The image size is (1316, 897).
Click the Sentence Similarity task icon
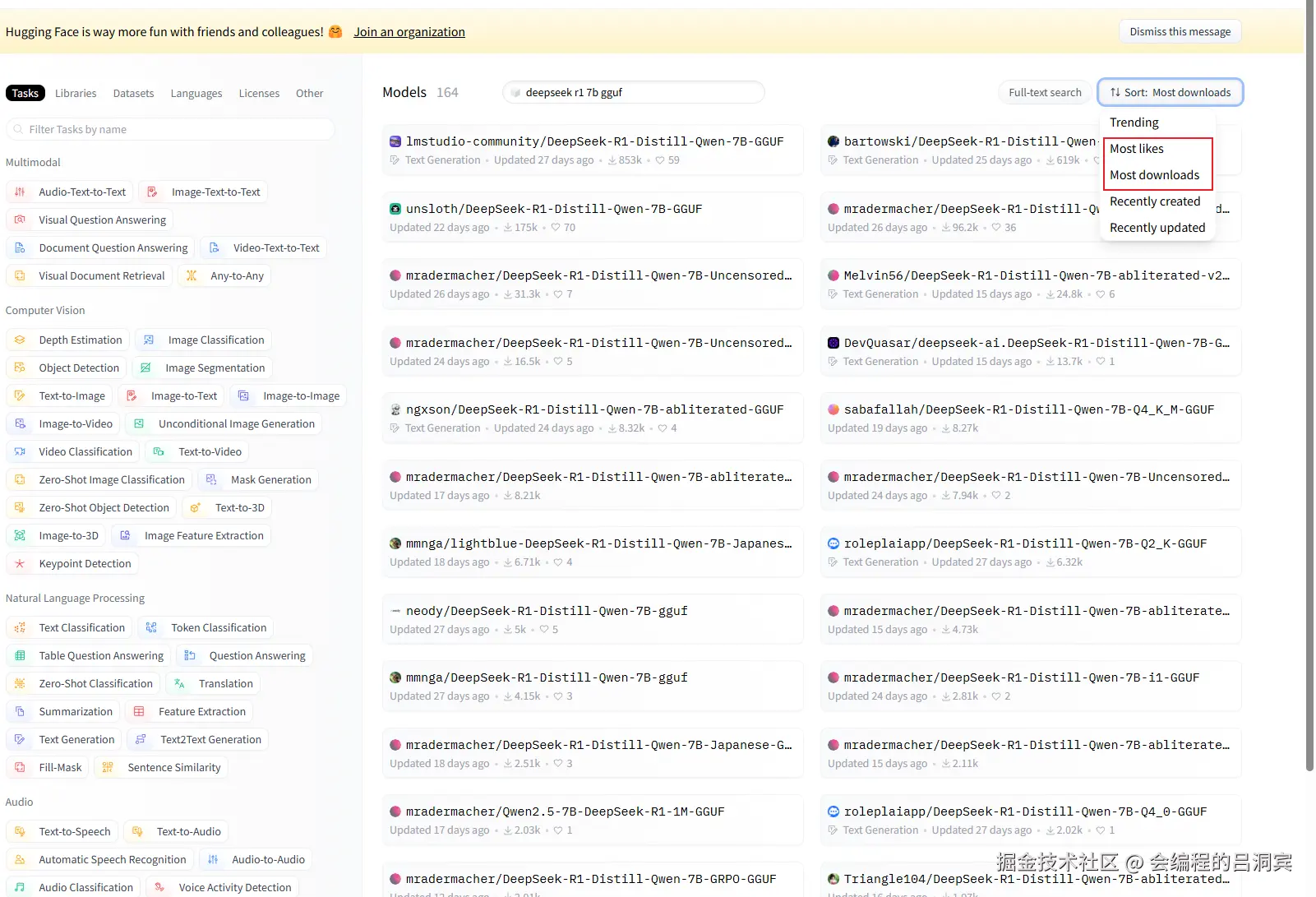pos(108,768)
